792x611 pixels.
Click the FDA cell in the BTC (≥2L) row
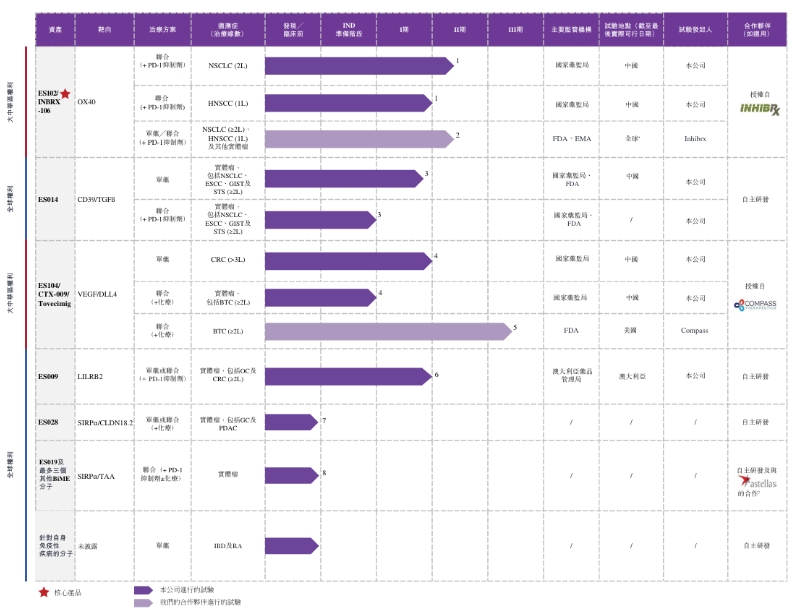pyautogui.click(x=571, y=330)
